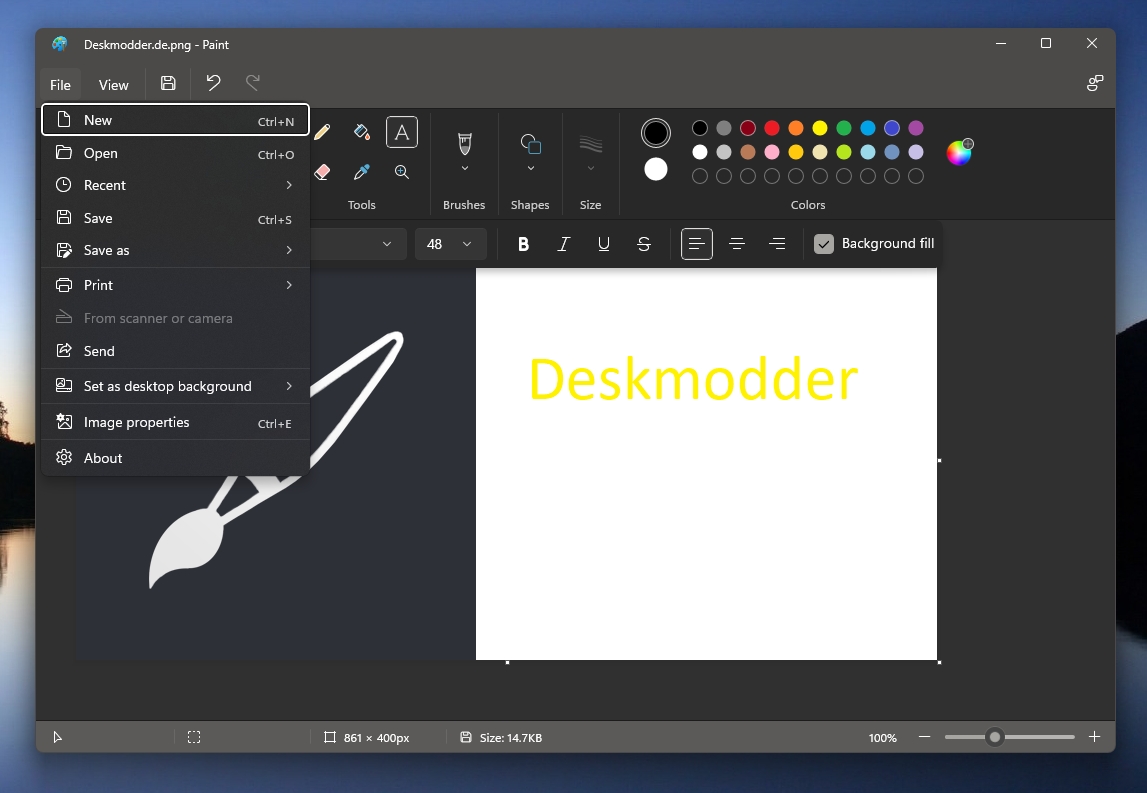Pick the red color swatch
This screenshot has width=1147, height=793.
click(x=772, y=128)
